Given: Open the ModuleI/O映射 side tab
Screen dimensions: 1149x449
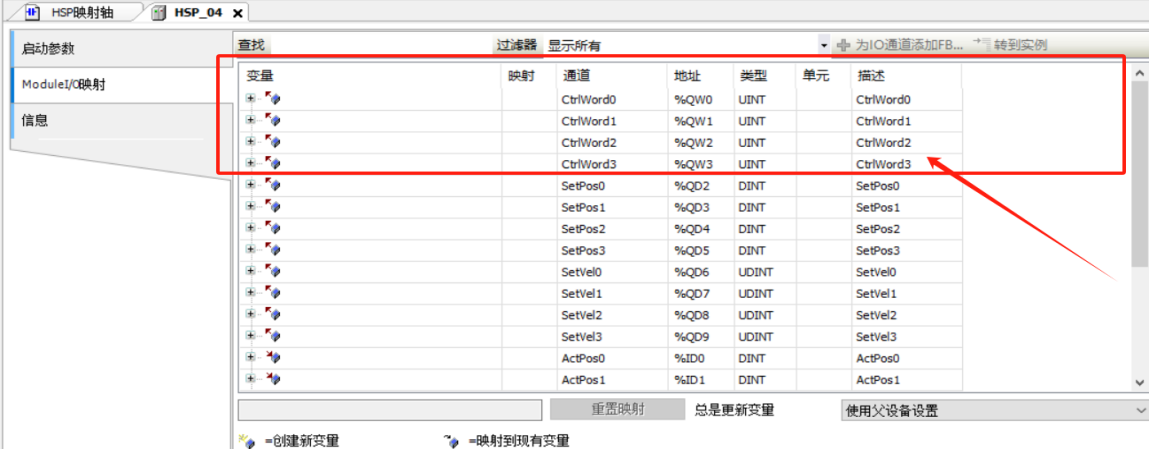Looking at the screenshot, I should (x=122, y=84).
